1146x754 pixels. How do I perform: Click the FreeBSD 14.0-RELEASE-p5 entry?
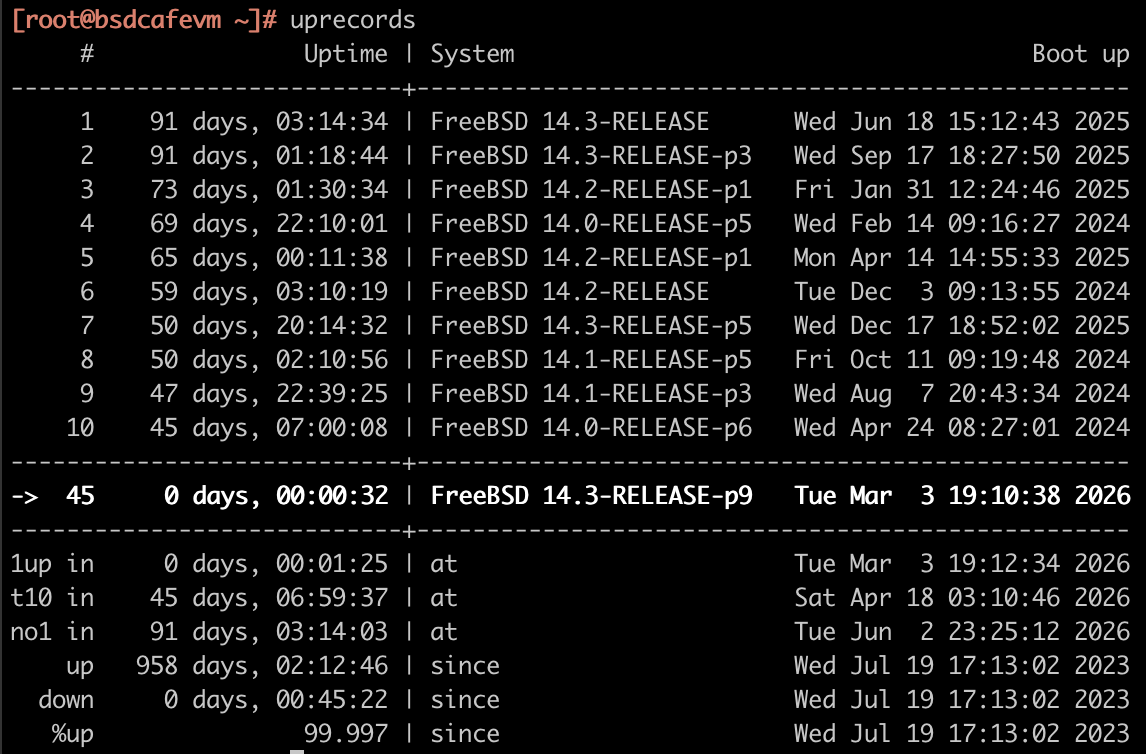(x=590, y=224)
